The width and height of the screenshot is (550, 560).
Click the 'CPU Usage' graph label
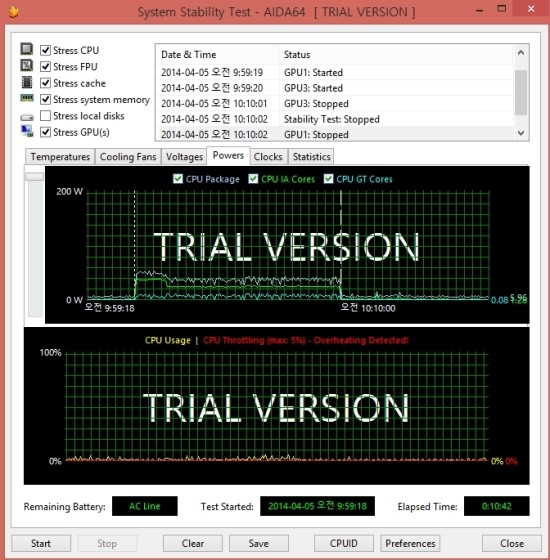(x=168, y=340)
